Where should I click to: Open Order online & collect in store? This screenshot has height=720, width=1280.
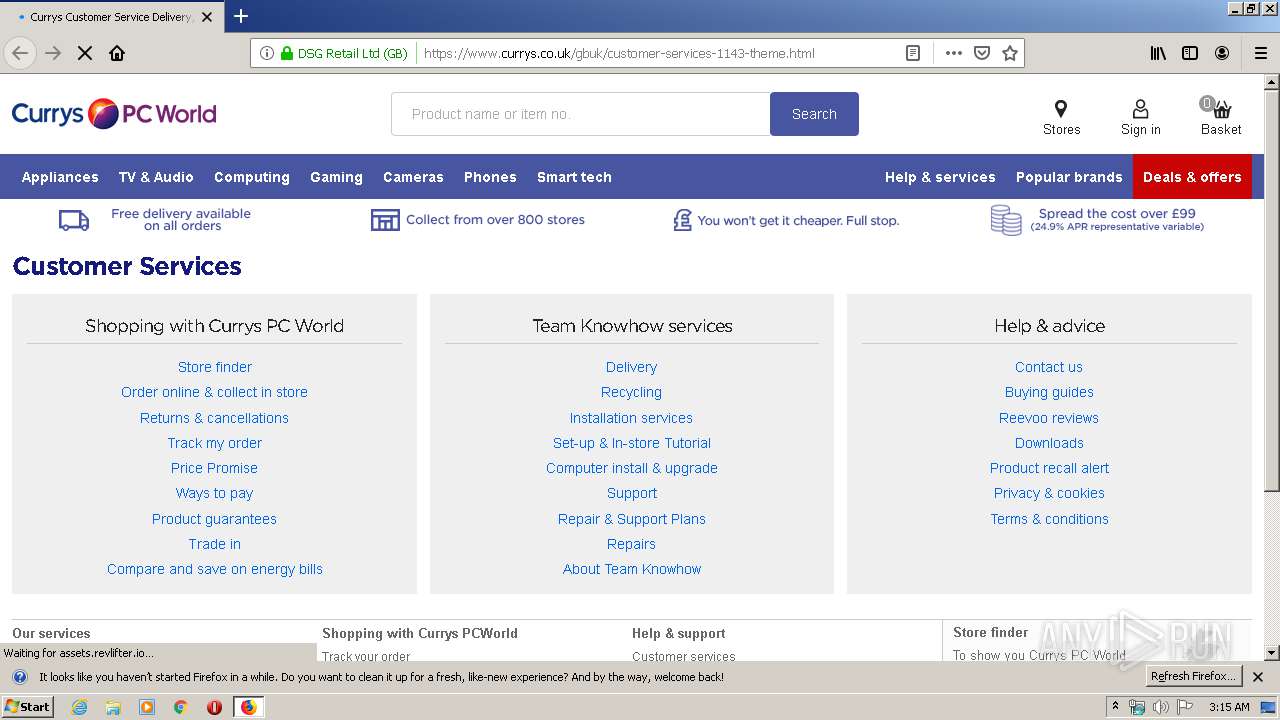[215, 392]
